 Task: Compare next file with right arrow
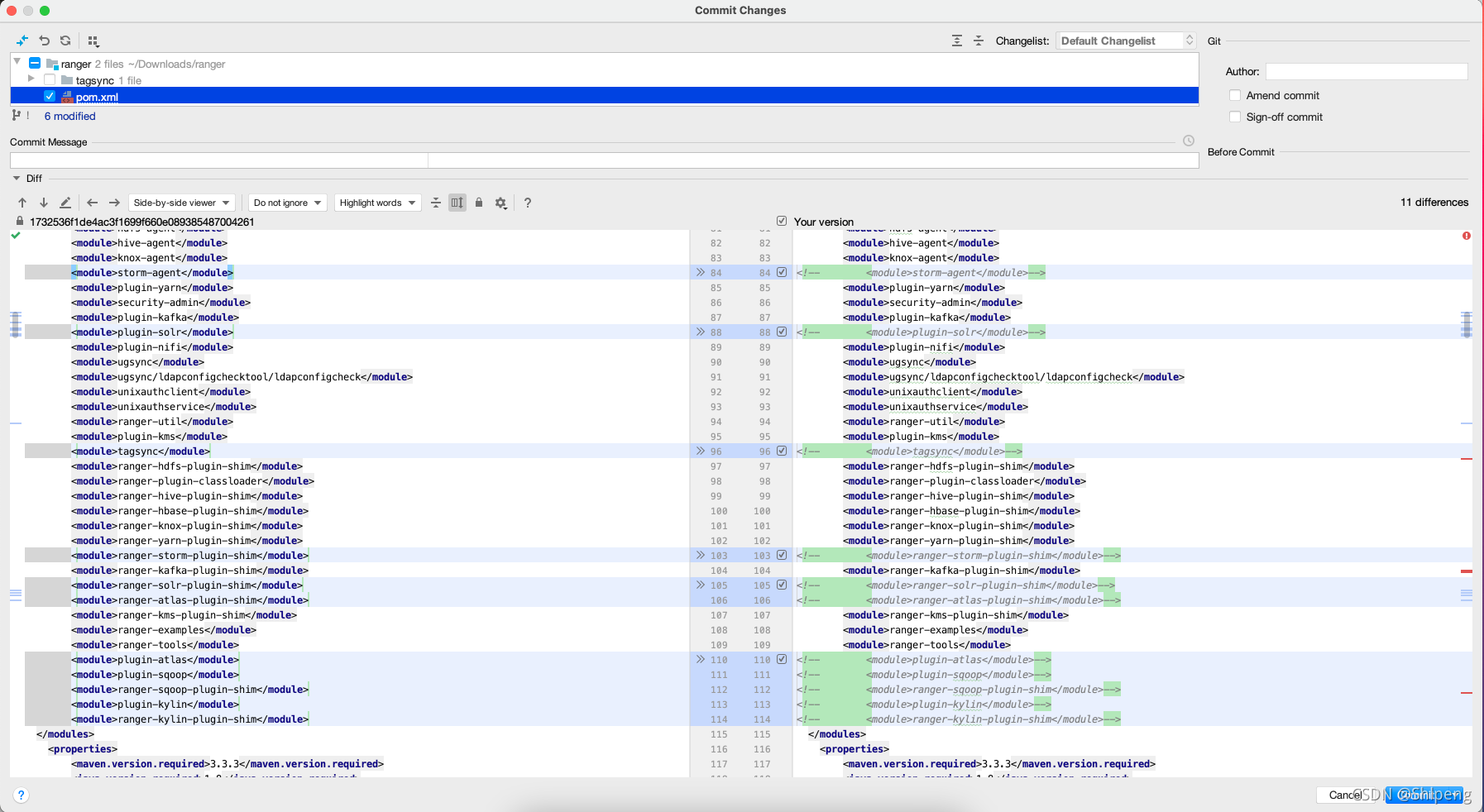click(x=114, y=203)
